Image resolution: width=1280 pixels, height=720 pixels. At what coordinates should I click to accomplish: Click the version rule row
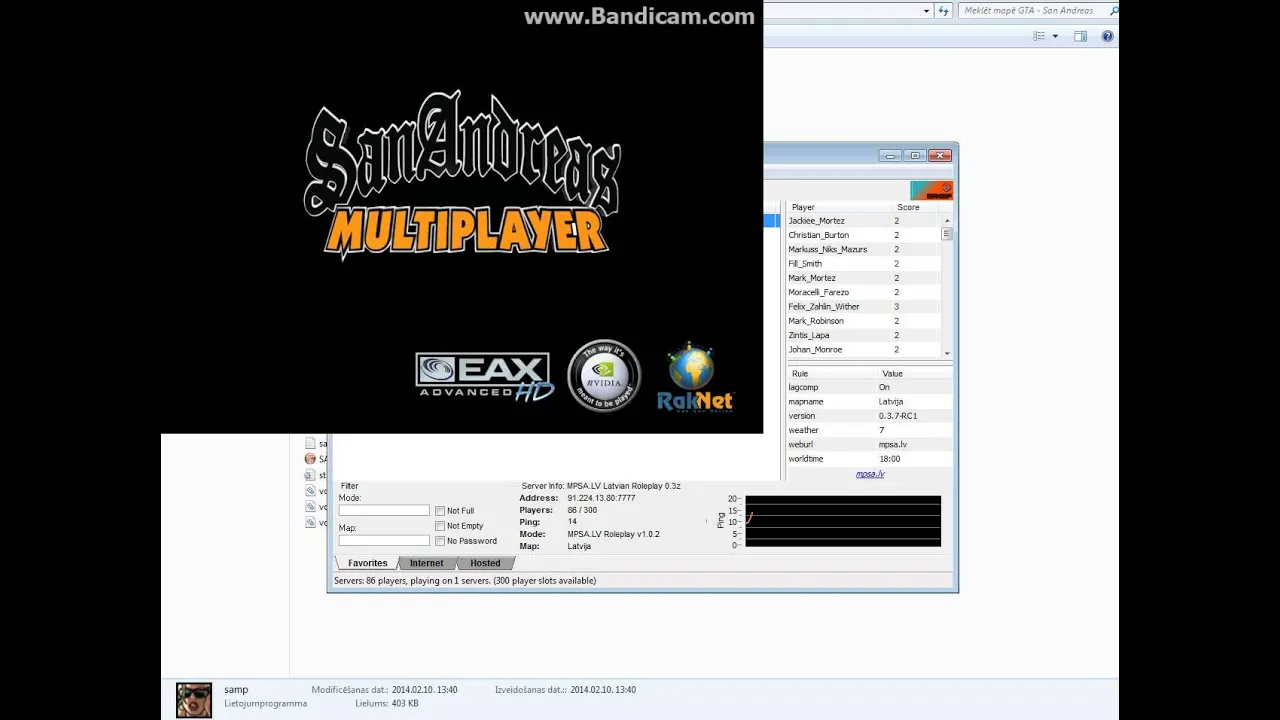click(869, 416)
